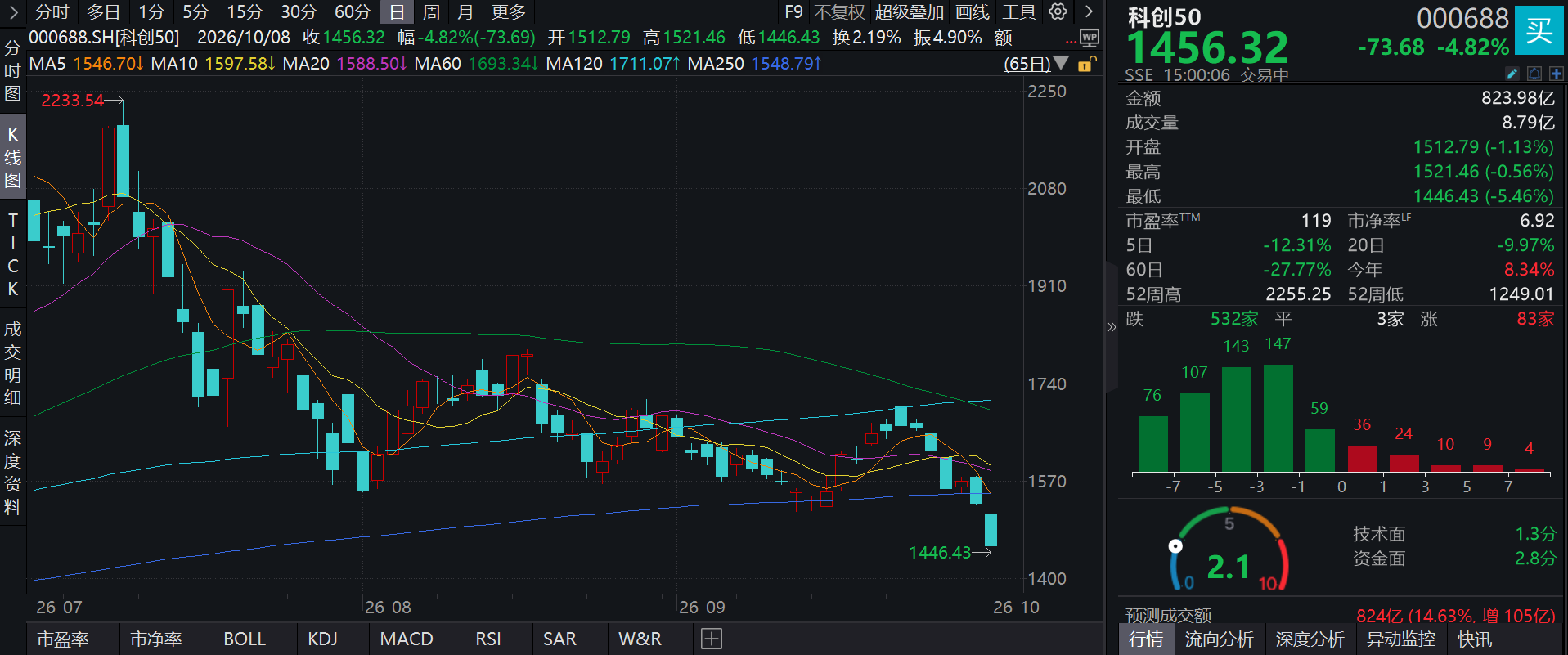Select K线图 in left sidebar
Viewport: 1568px width, 655px height.
12,157
